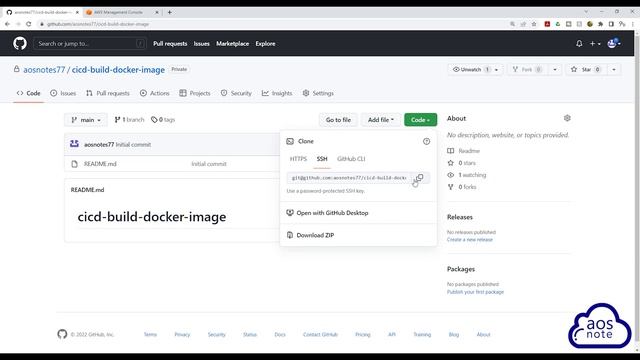Select the HTTPS clone tab

298,159
